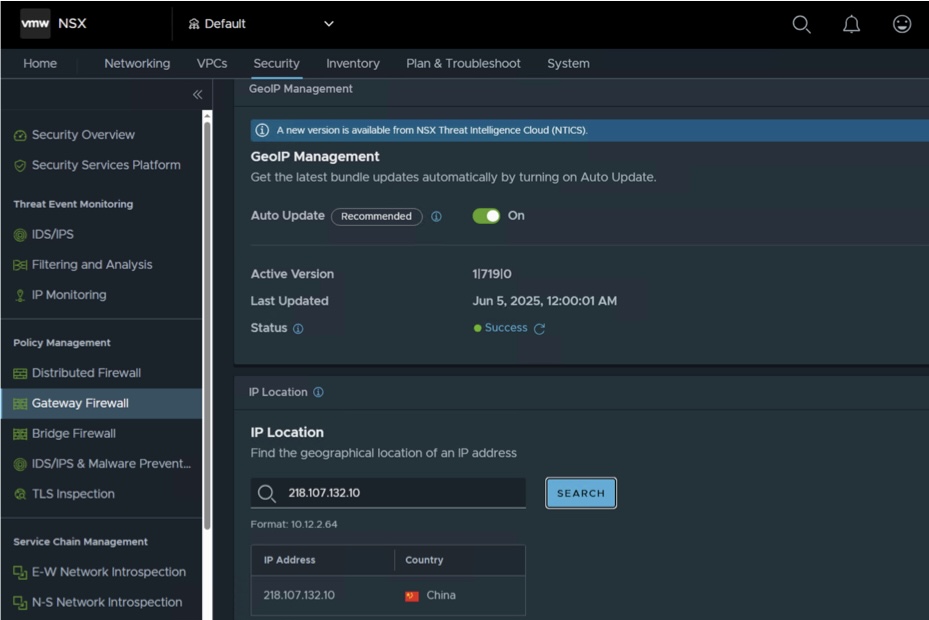Click the info icon in NTICS banner
Screen dimensions: 929x620
[262, 130]
